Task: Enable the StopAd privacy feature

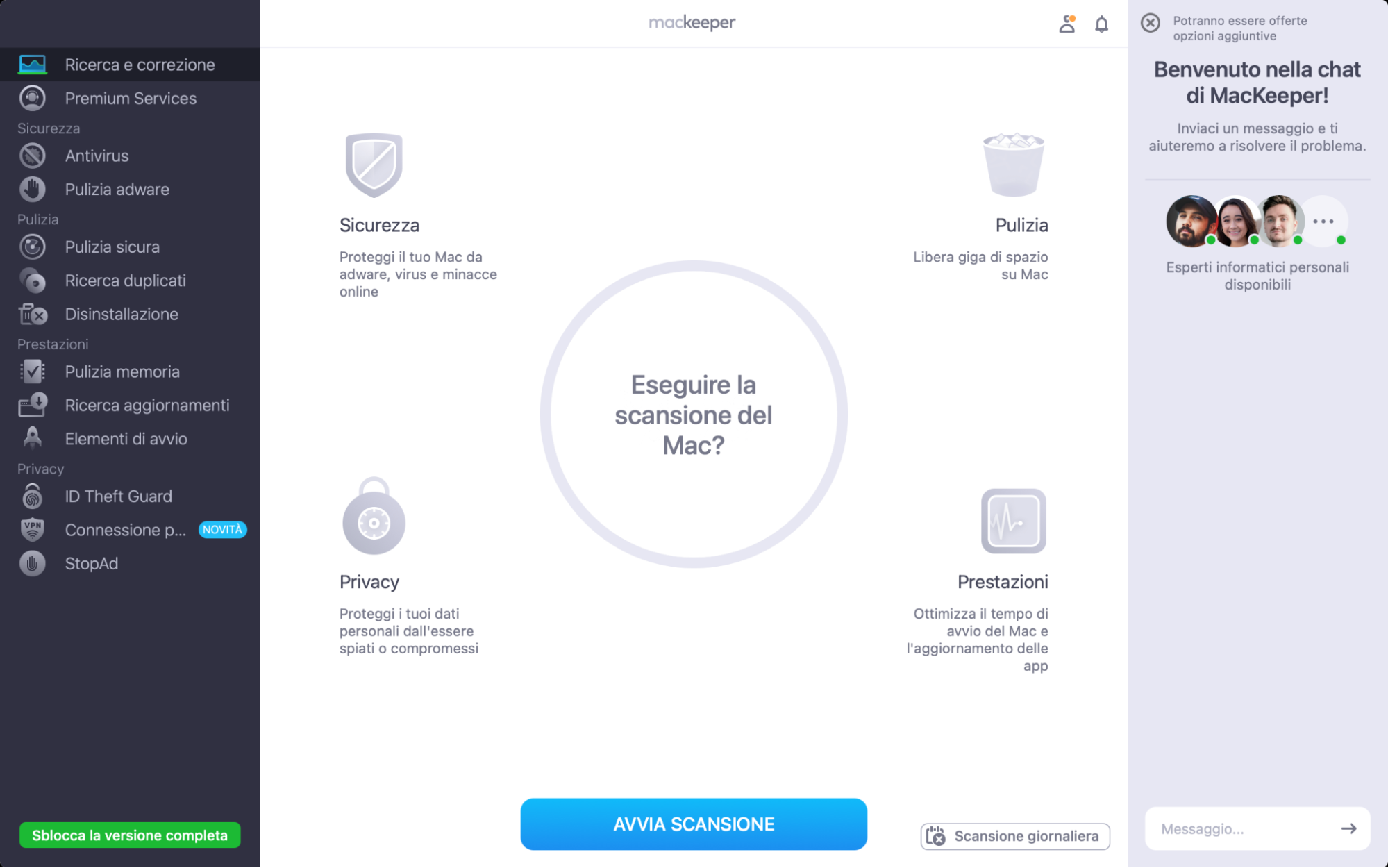Action: (92, 563)
